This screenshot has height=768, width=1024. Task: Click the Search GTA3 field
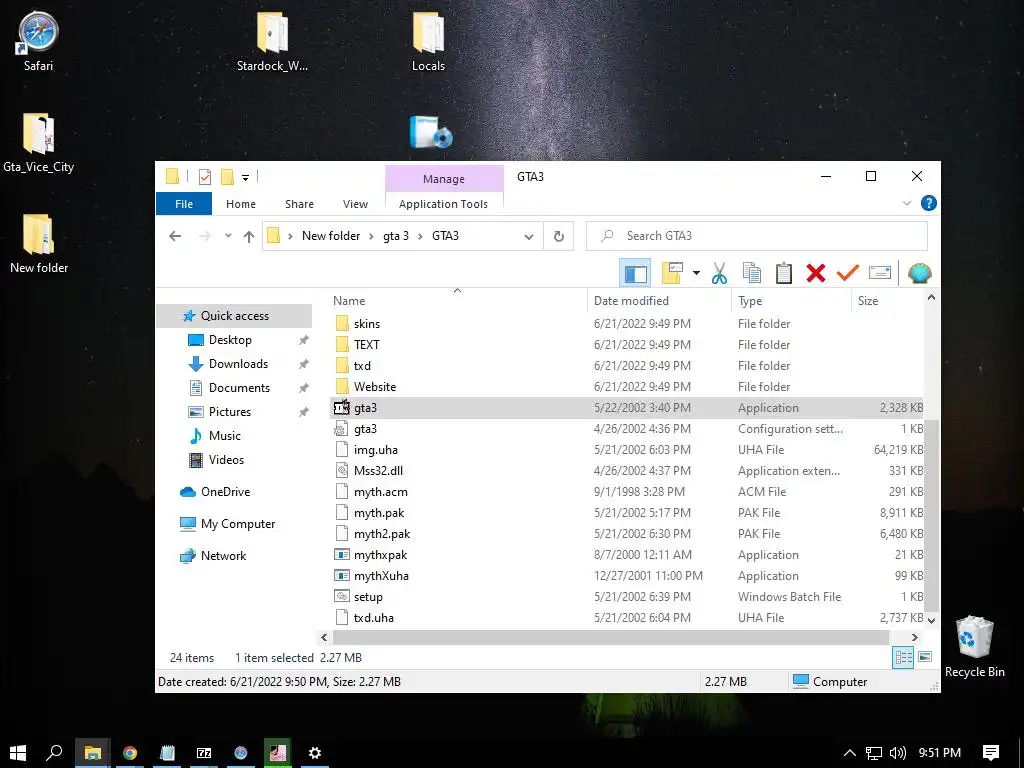(x=756, y=236)
